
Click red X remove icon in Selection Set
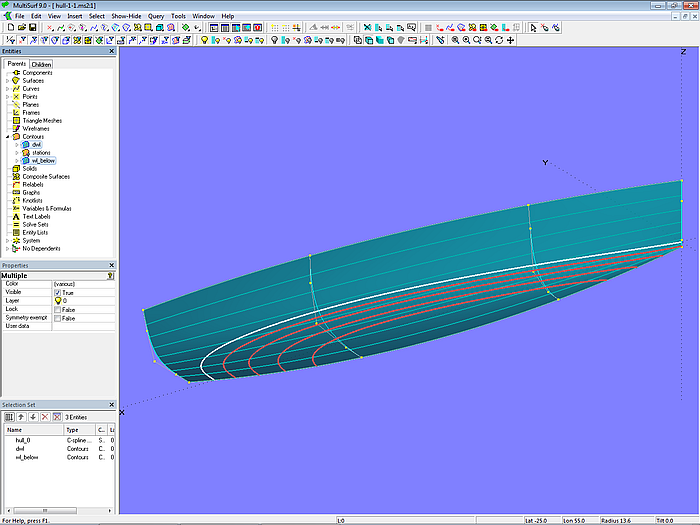[x=45, y=416]
